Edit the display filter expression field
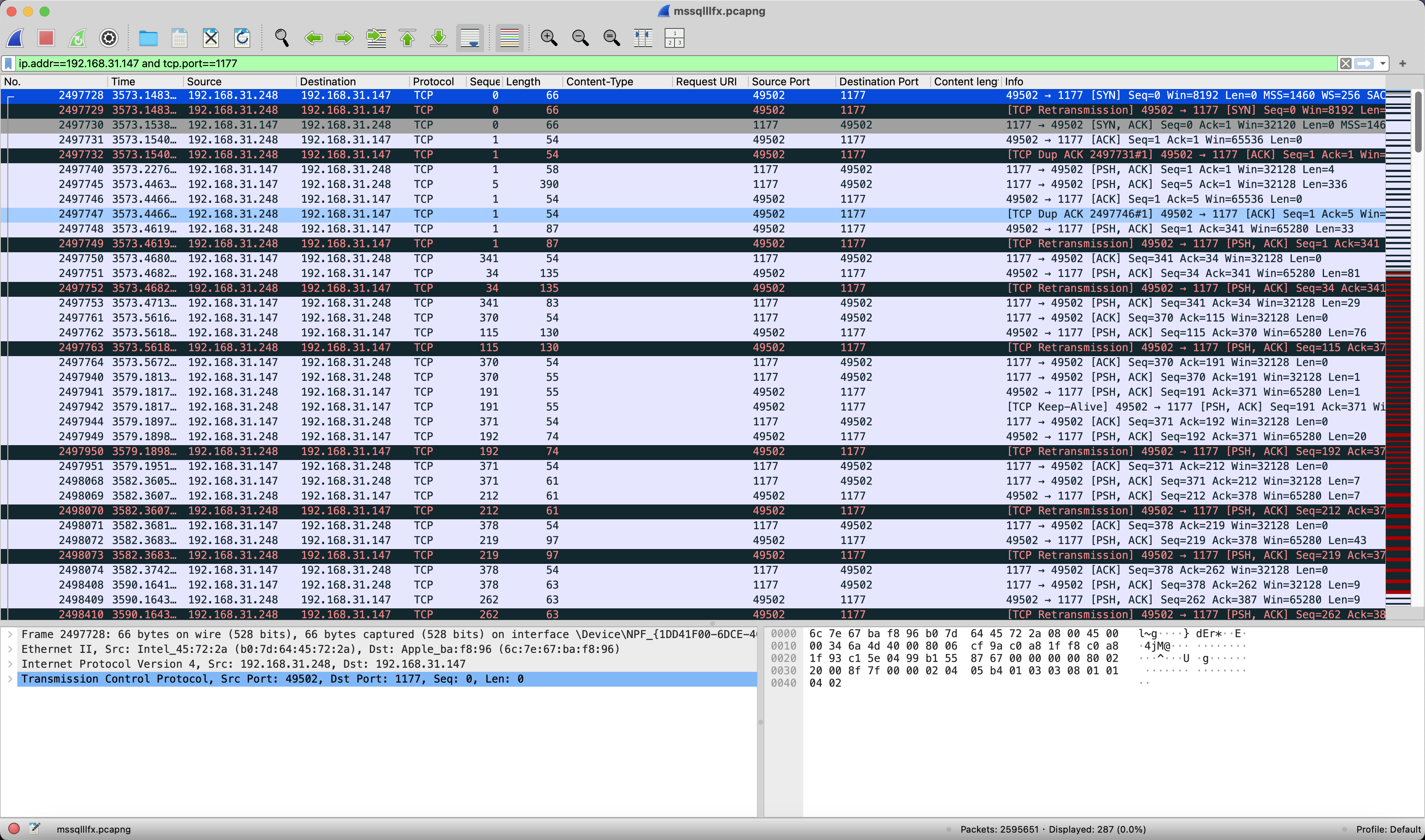This screenshot has height=840, width=1425. click(x=677, y=63)
